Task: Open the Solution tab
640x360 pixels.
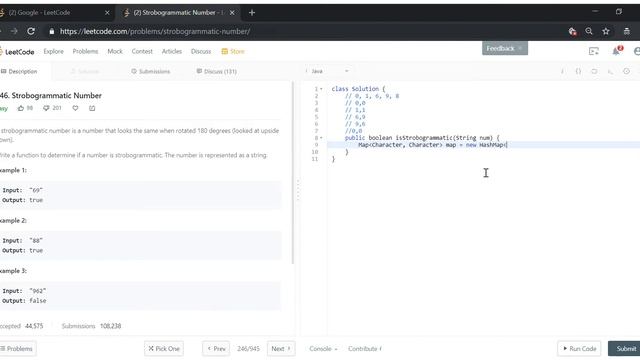Action: click(85, 71)
